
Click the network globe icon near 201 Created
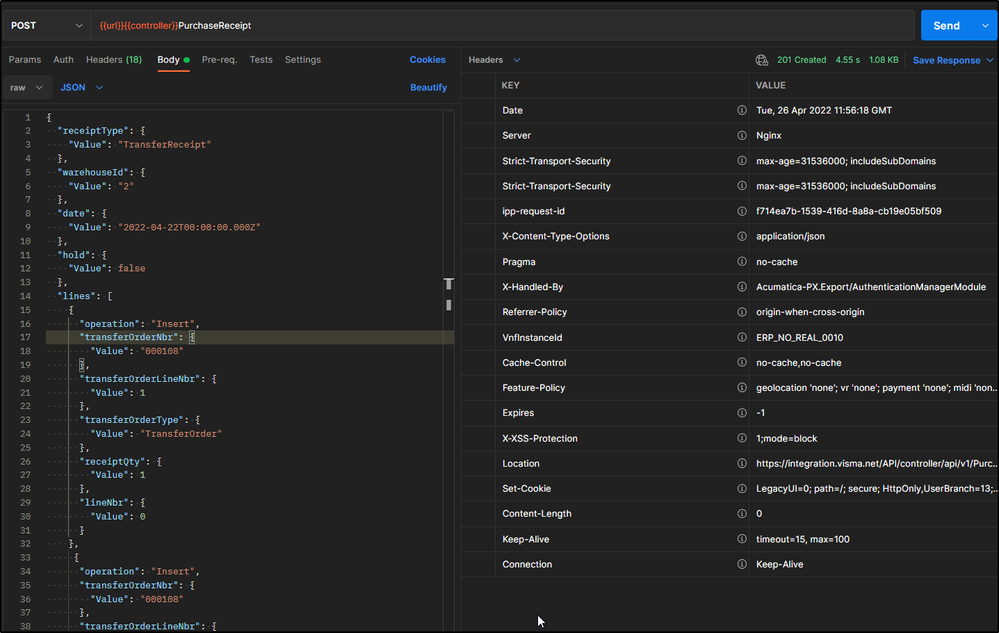[x=762, y=60]
